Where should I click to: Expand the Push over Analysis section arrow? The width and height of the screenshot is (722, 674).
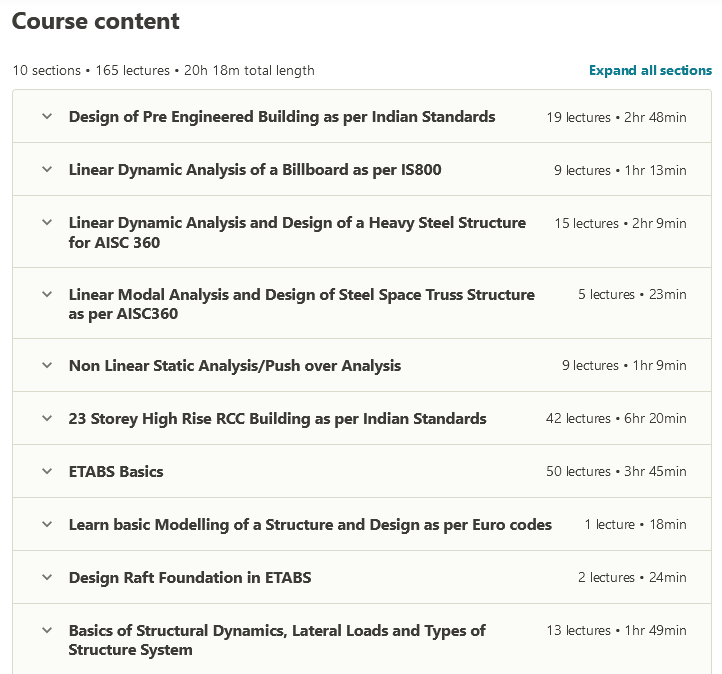(46, 365)
